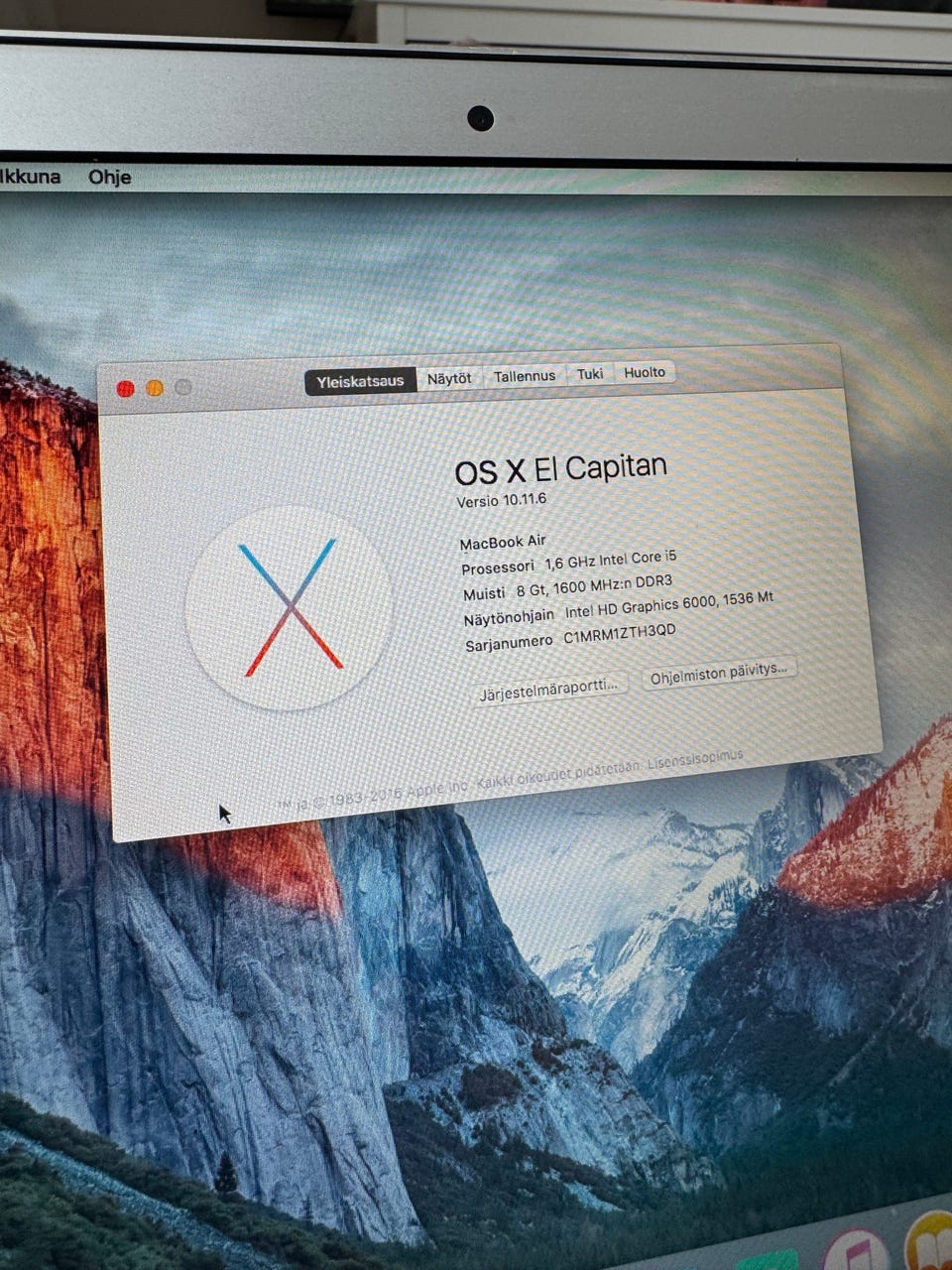The image size is (952, 1270).
Task: Select the serial number C1MRM1ZTH3QD
Action: [x=620, y=635]
